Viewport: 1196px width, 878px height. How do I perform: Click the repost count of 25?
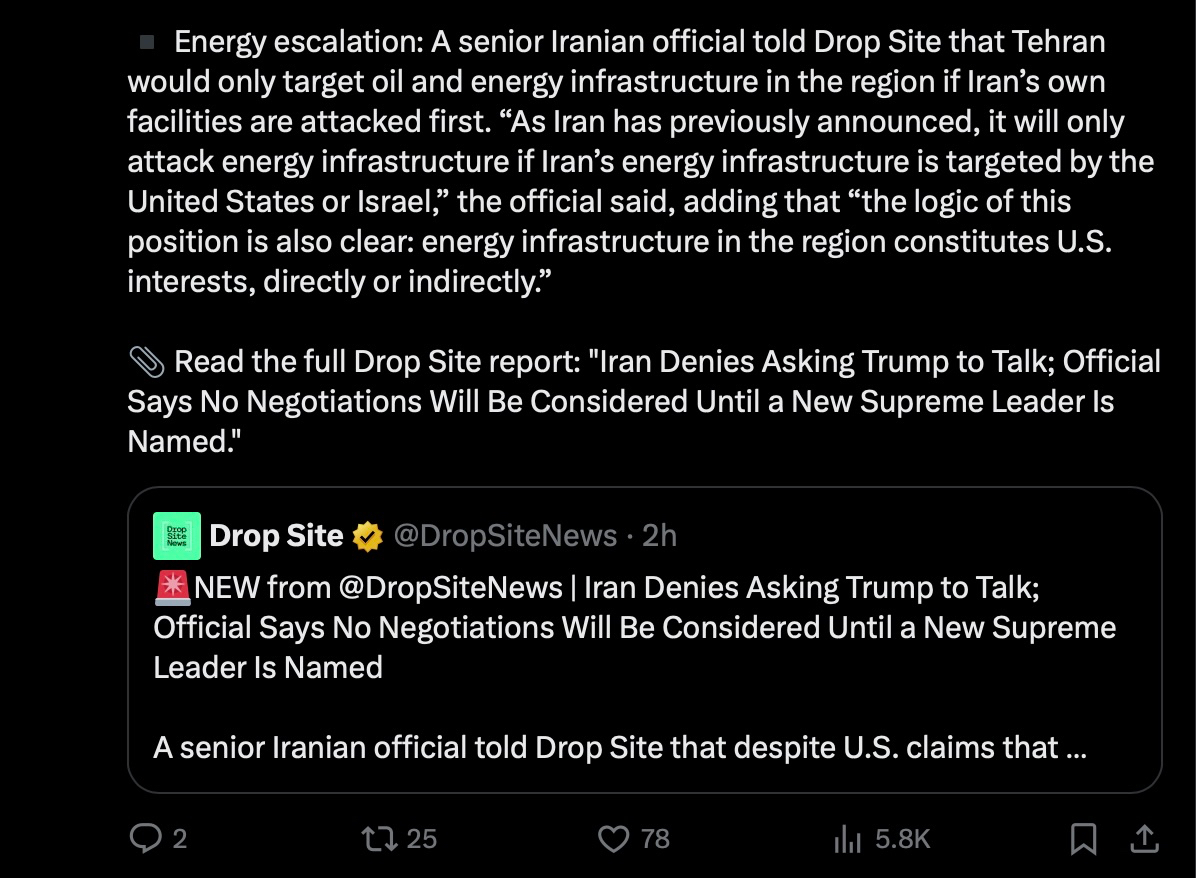[x=422, y=838]
